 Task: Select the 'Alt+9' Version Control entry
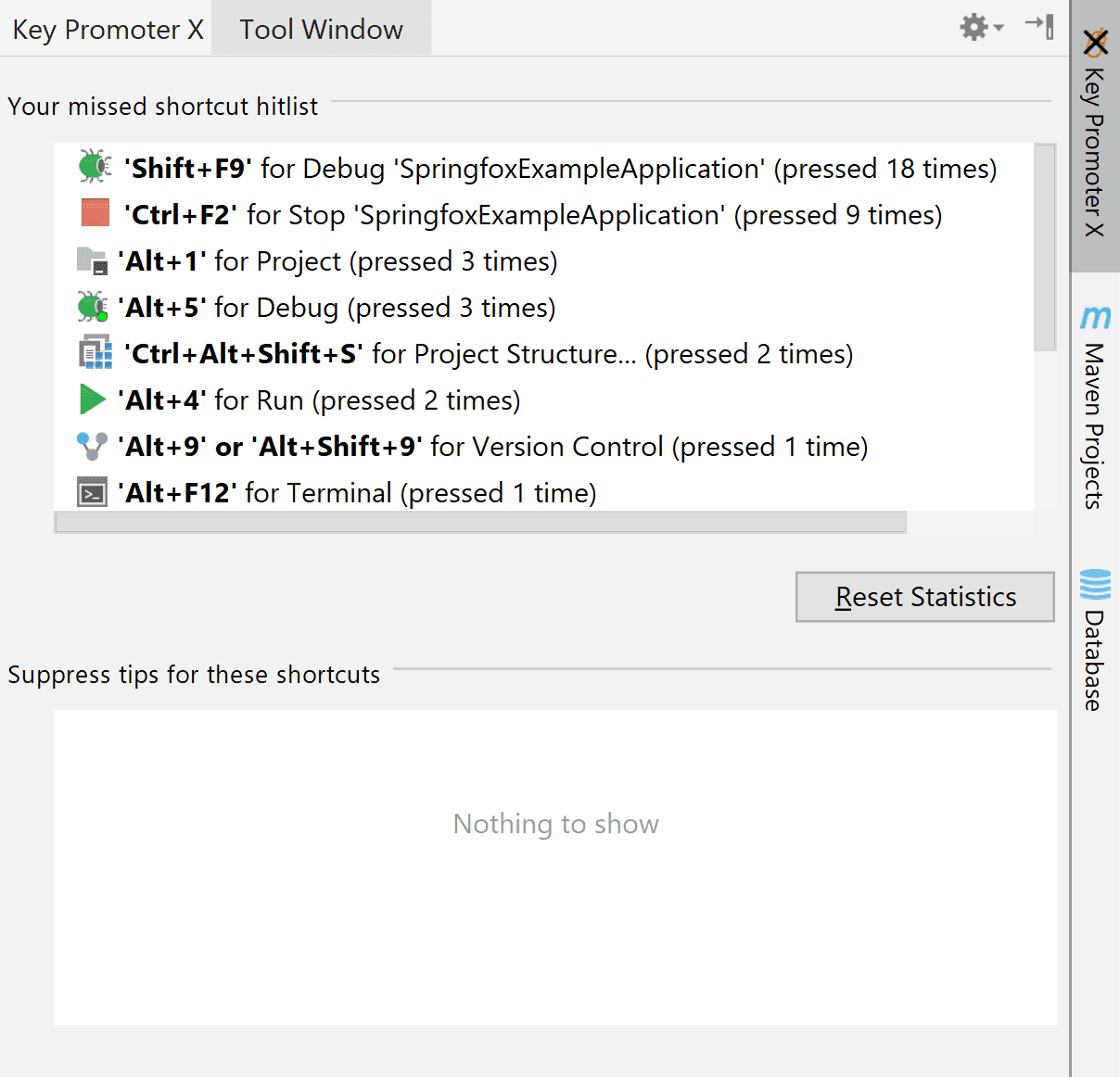coord(491,447)
